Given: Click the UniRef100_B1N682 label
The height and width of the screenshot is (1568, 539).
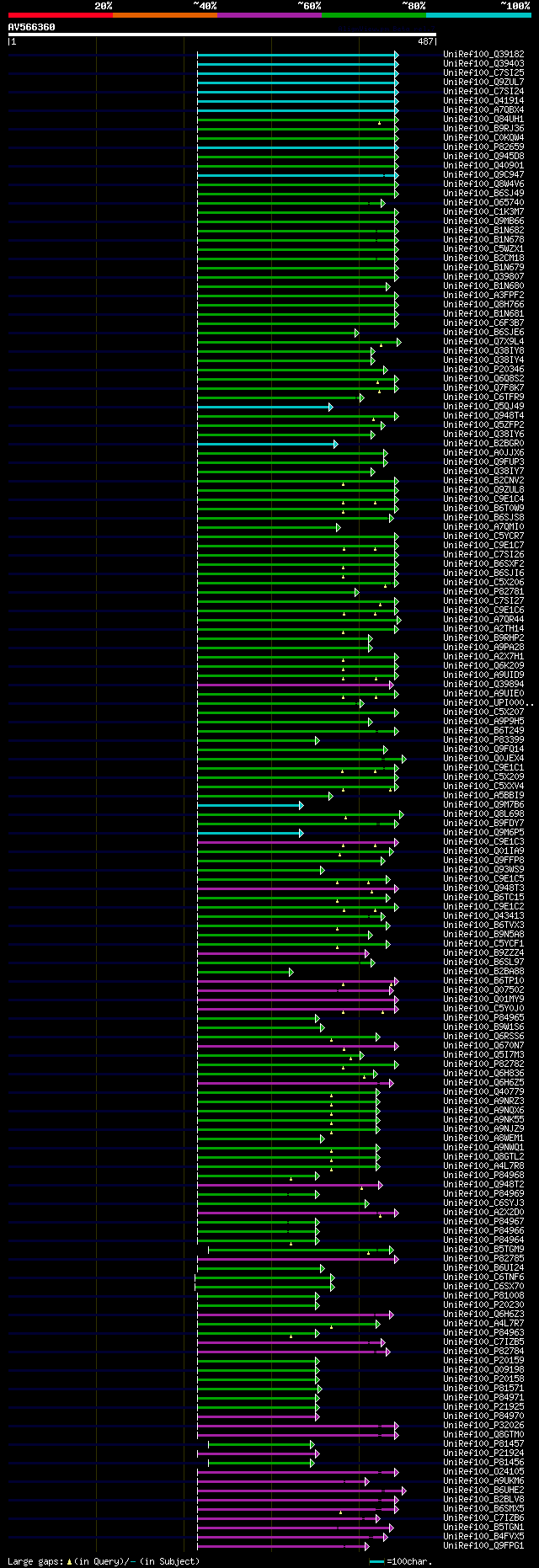Looking at the screenshot, I should pos(483,230).
